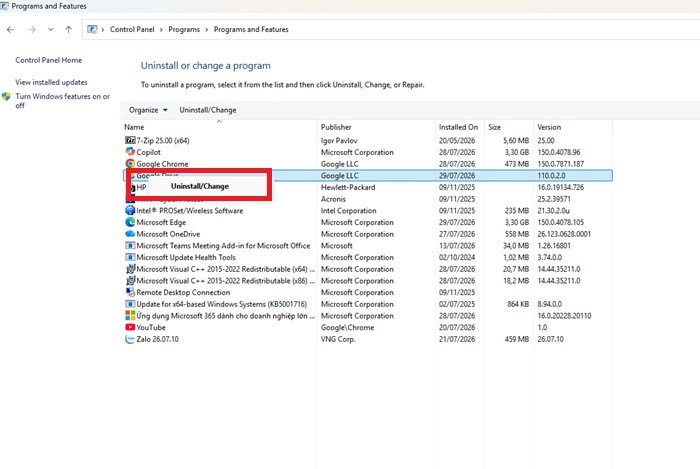Click the Microsoft Update Health Tools icon
The height and width of the screenshot is (469, 700).
click(130, 257)
